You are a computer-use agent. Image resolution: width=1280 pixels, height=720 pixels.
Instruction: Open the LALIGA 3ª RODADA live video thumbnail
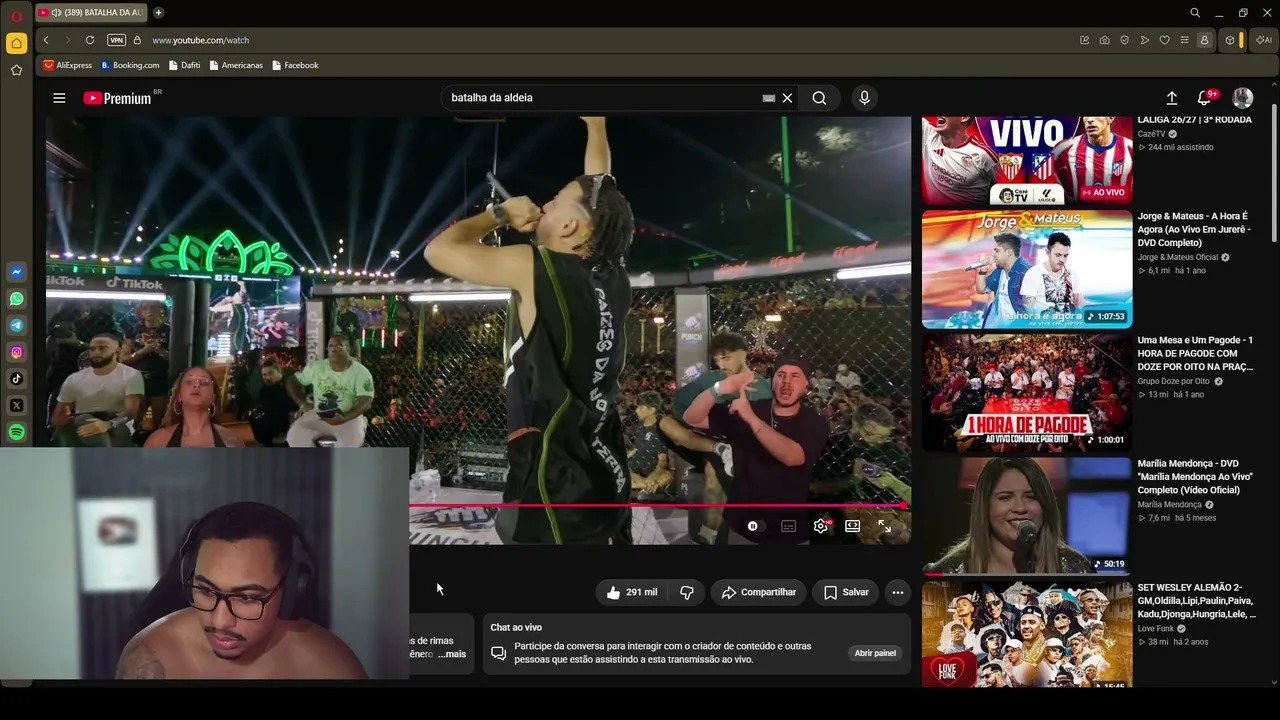[1027, 161]
